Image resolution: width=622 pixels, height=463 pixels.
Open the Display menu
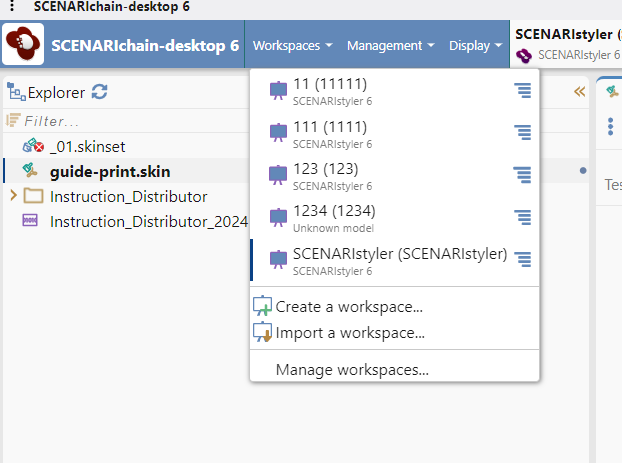(x=476, y=46)
